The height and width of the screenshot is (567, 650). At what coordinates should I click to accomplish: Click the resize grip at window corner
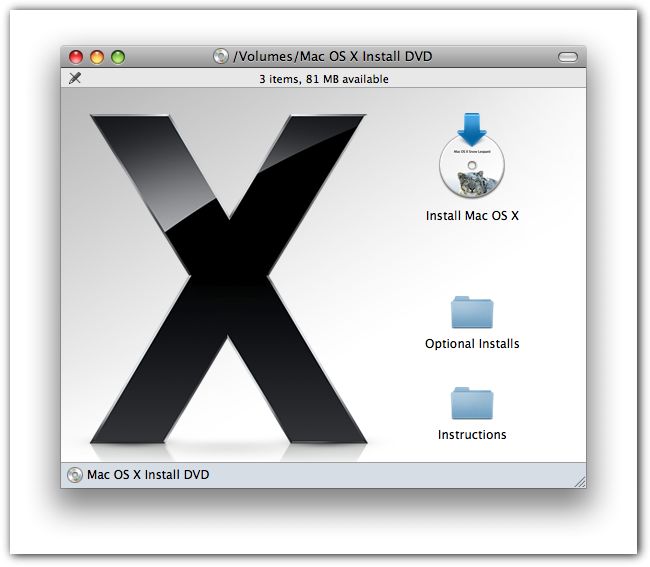point(579,481)
